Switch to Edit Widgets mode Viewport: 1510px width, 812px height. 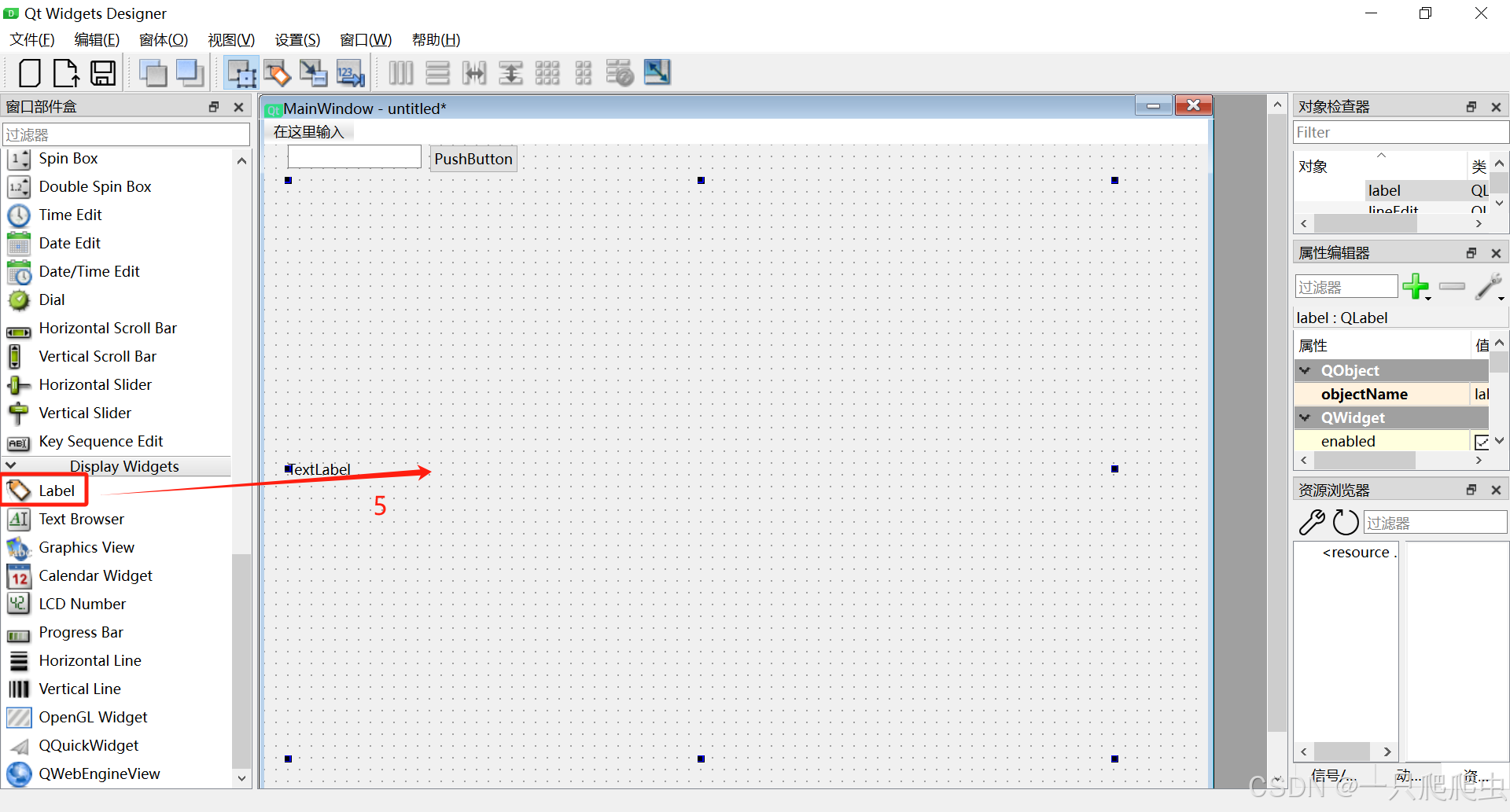click(241, 73)
